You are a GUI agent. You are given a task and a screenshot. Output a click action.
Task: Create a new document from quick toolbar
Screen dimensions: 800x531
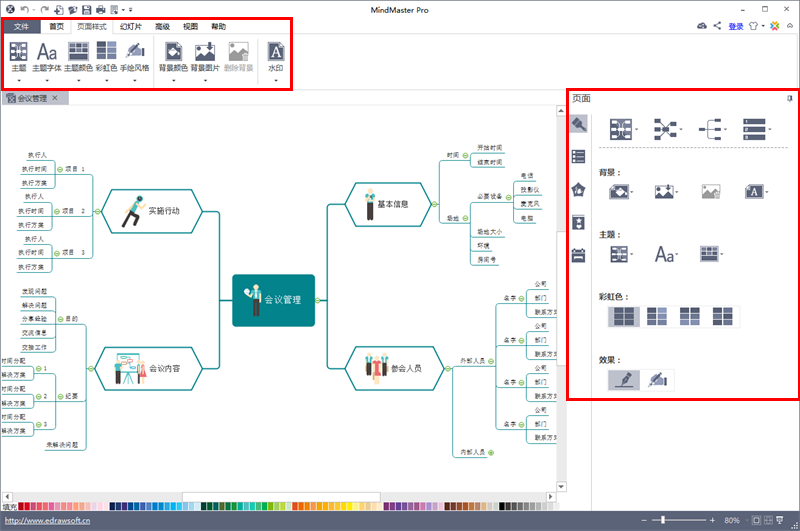pos(59,9)
